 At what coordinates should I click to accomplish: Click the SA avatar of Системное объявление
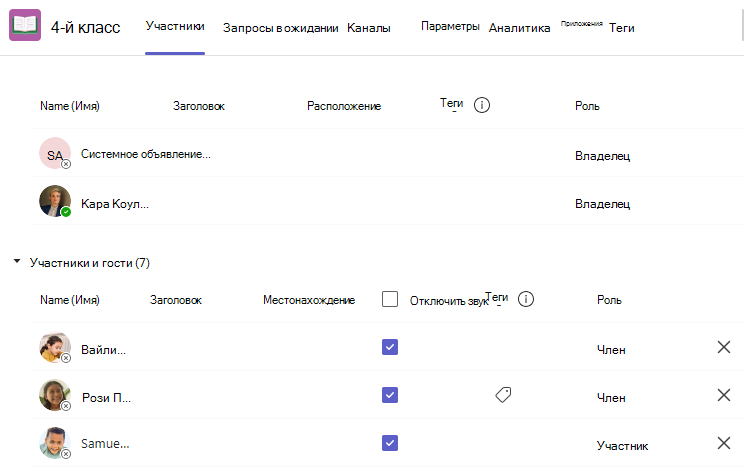click(55, 153)
